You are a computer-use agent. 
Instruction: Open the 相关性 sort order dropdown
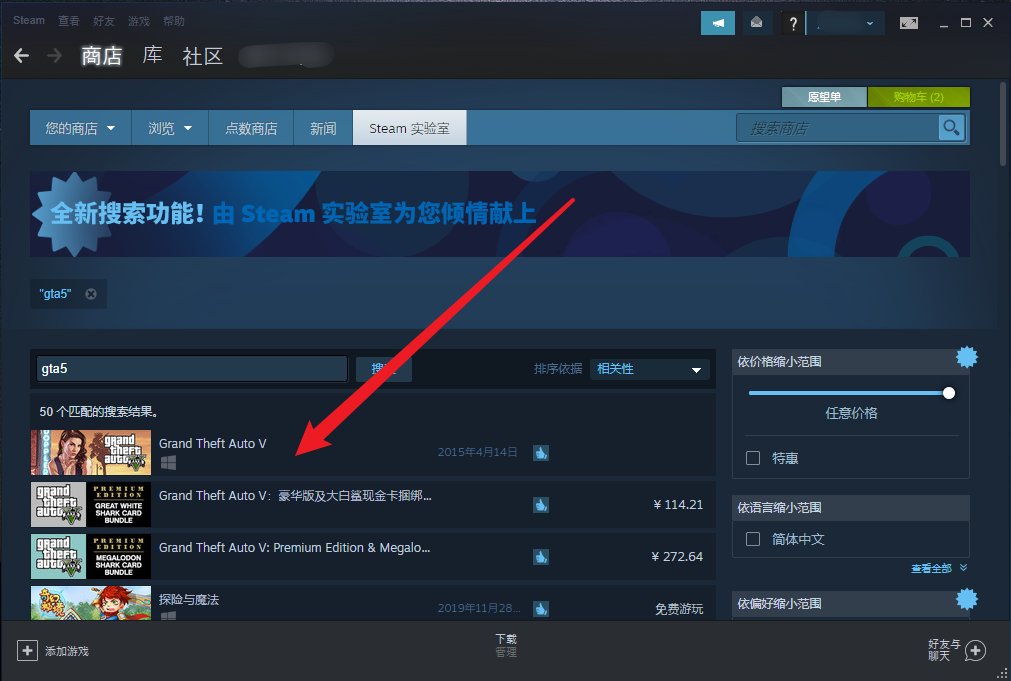[649, 369]
